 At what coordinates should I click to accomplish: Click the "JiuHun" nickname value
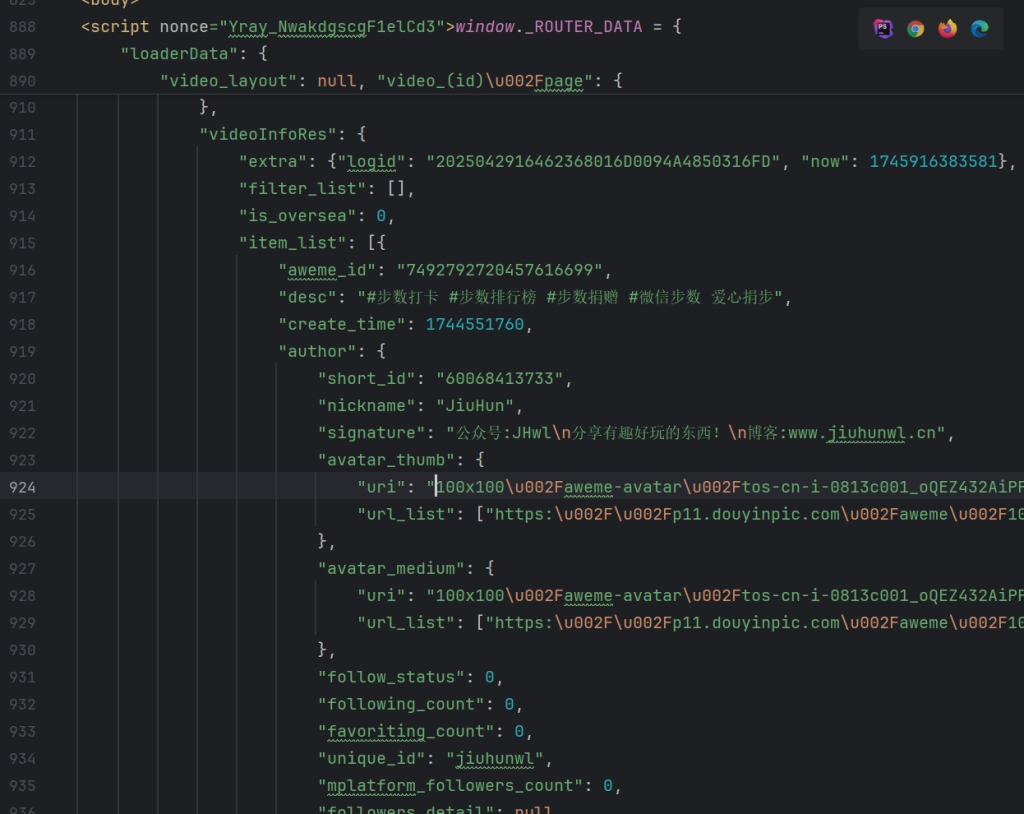(474, 406)
